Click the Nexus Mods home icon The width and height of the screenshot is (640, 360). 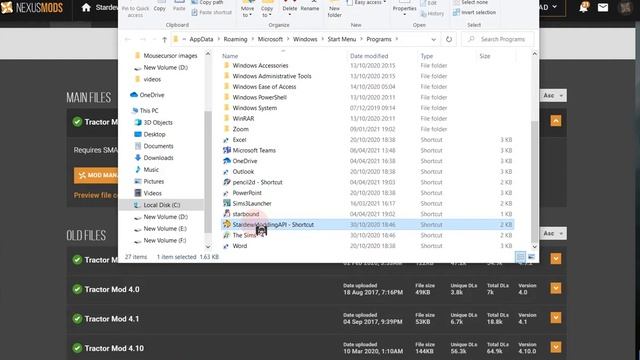[x=86, y=7]
